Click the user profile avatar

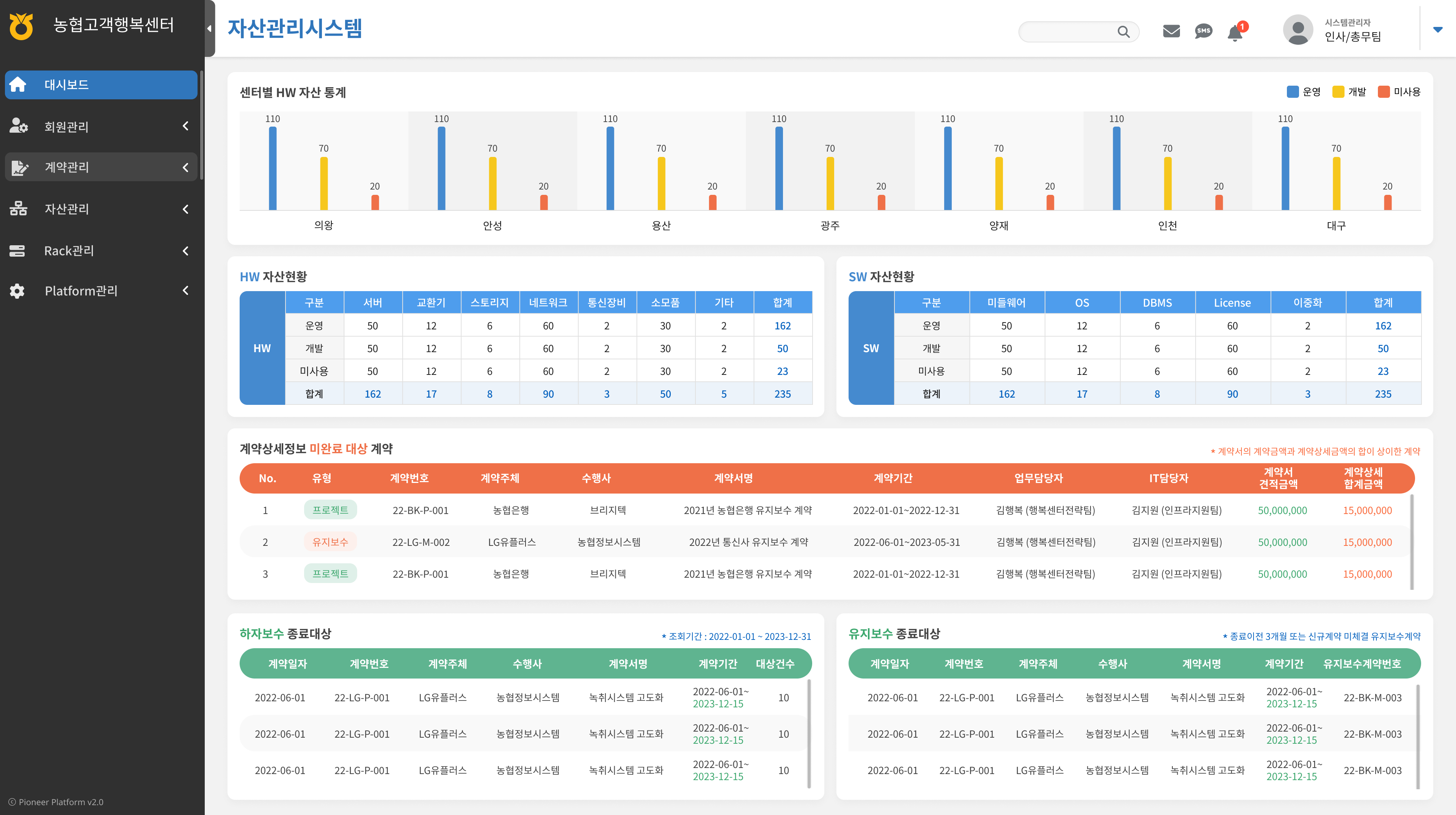[x=1298, y=30]
